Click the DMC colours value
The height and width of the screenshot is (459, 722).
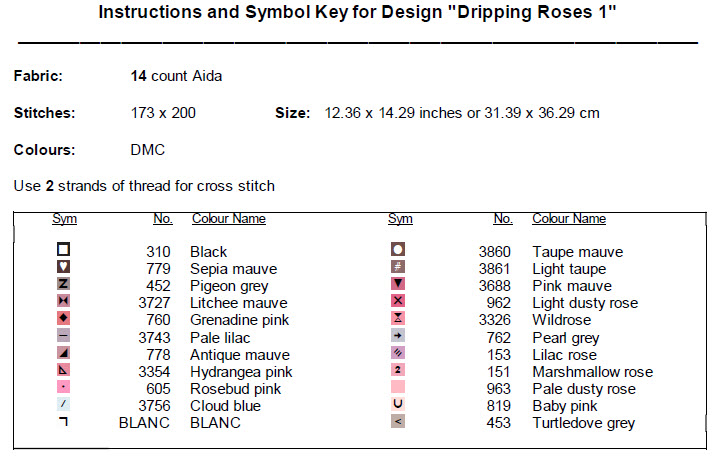click(x=148, y=150)
